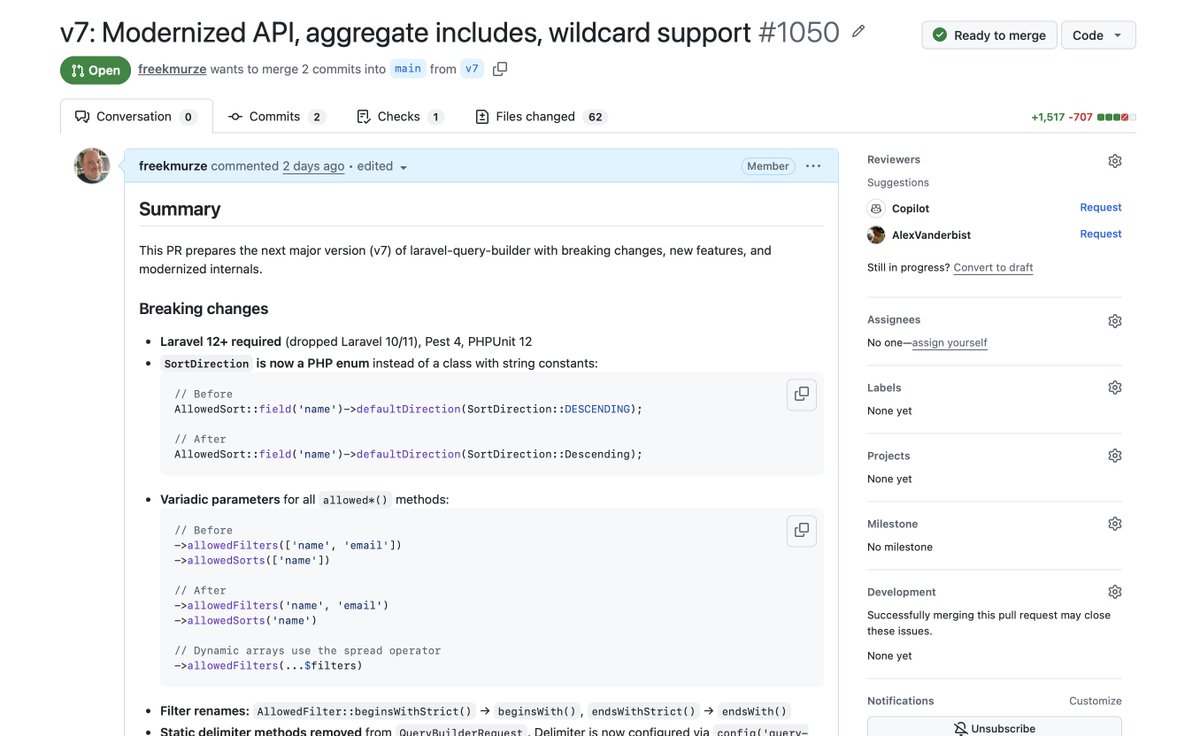Click the No milestone text
The image size is (1200, 736).
(900, 547)
